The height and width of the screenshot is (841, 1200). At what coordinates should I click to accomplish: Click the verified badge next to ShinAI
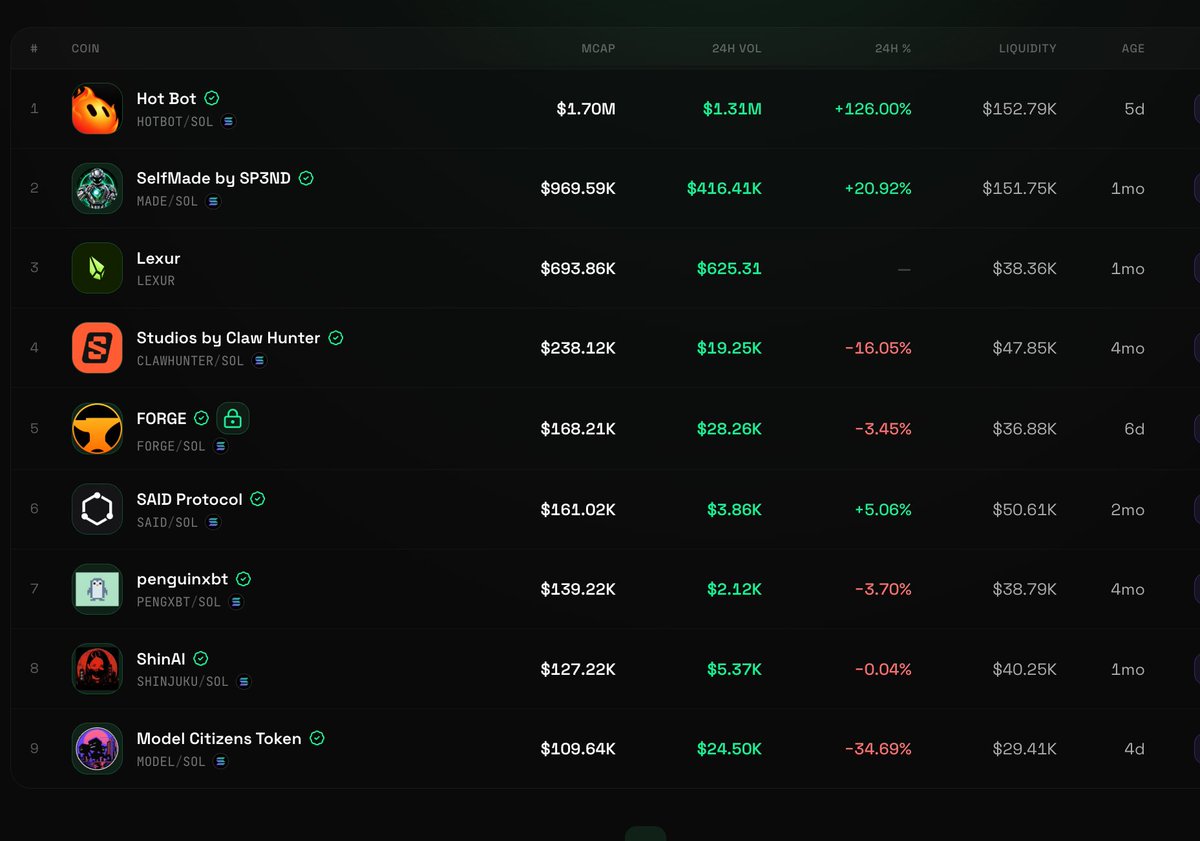click(x=201, y=658)
